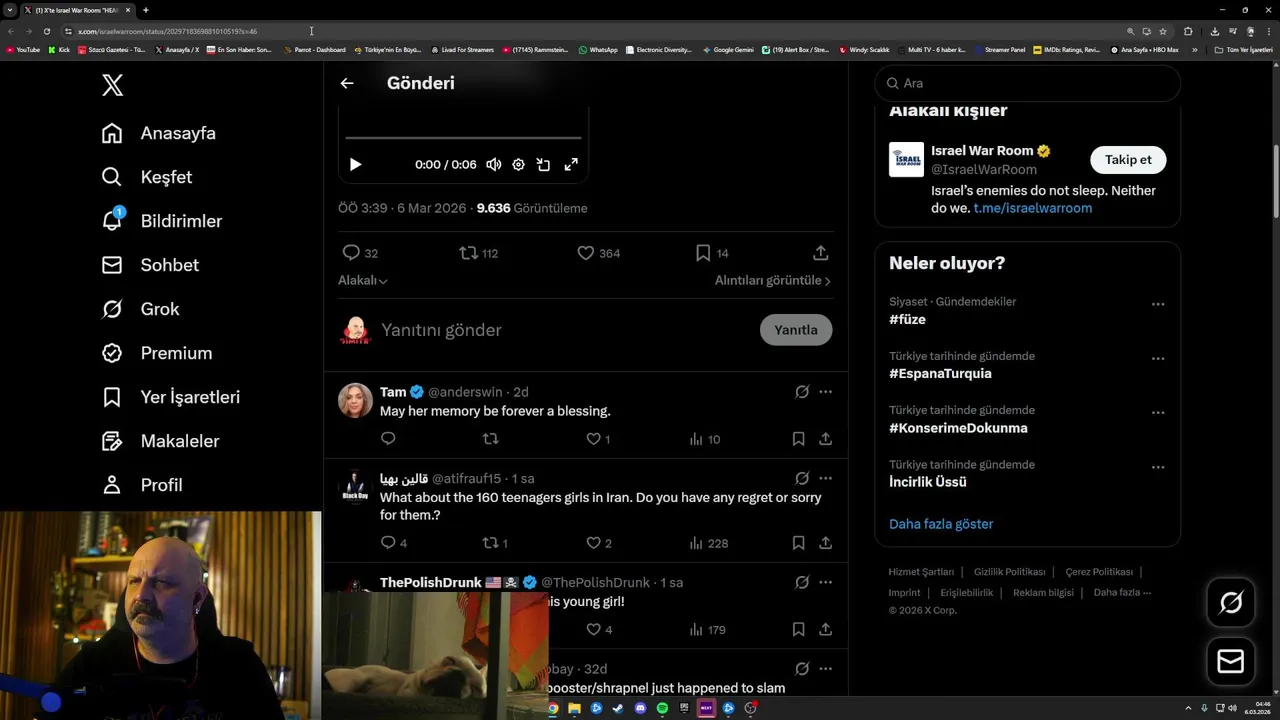1280x720 pixels.
Task: Open more options for #EspanaTurquia trend
Action: coord(1158,358)
